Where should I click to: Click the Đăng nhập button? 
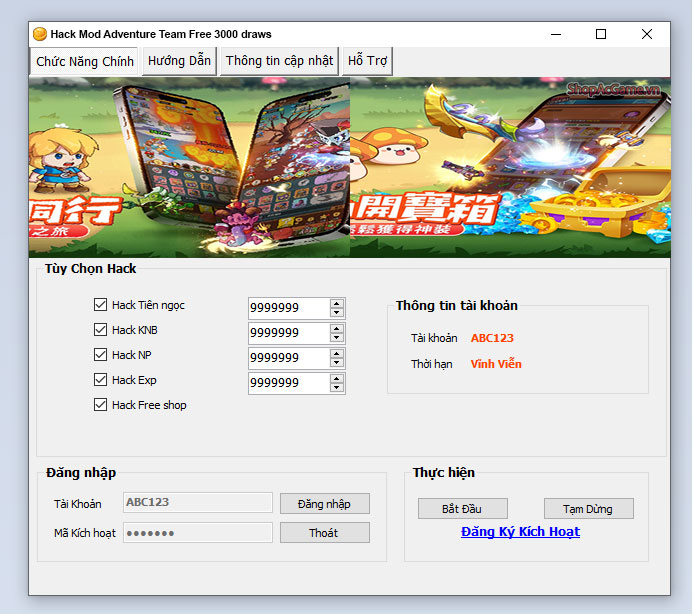[x=324, y=504]
